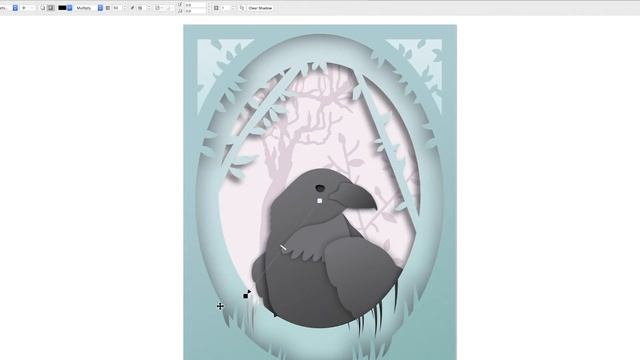Image resolution: width=640 pixels, height=360 pixels.
Task: Select the outer drop shadow icon
Action: pyautogui.click(x=42, y=8)
